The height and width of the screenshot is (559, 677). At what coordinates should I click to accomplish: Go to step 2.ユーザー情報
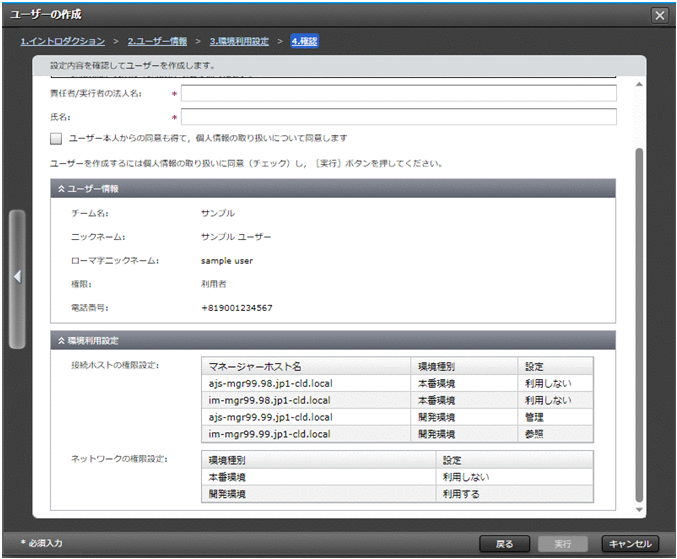(157, 41)
